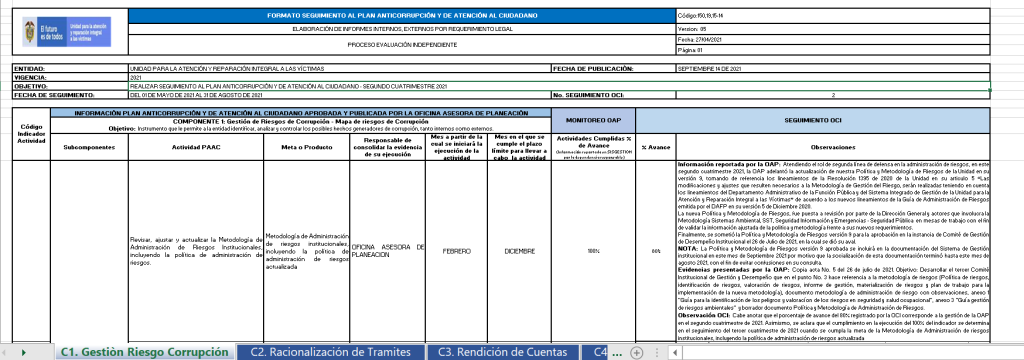Select the OBJETIVO: label cell
Screen dimensions: 1024x360
coord(71,86)
